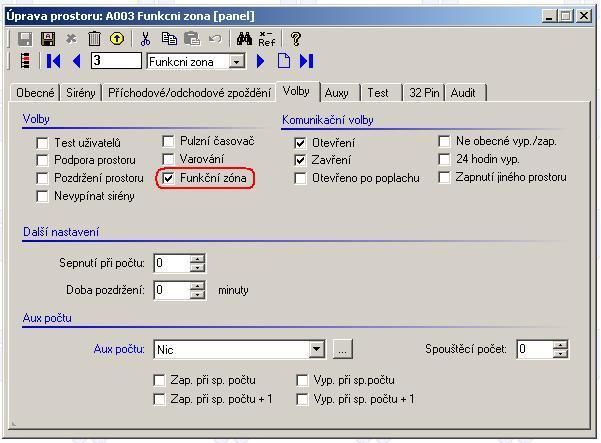Open the binoculars search tool
Image resolution: width=601 pixels, height=443 pixels.
point(244,39)
